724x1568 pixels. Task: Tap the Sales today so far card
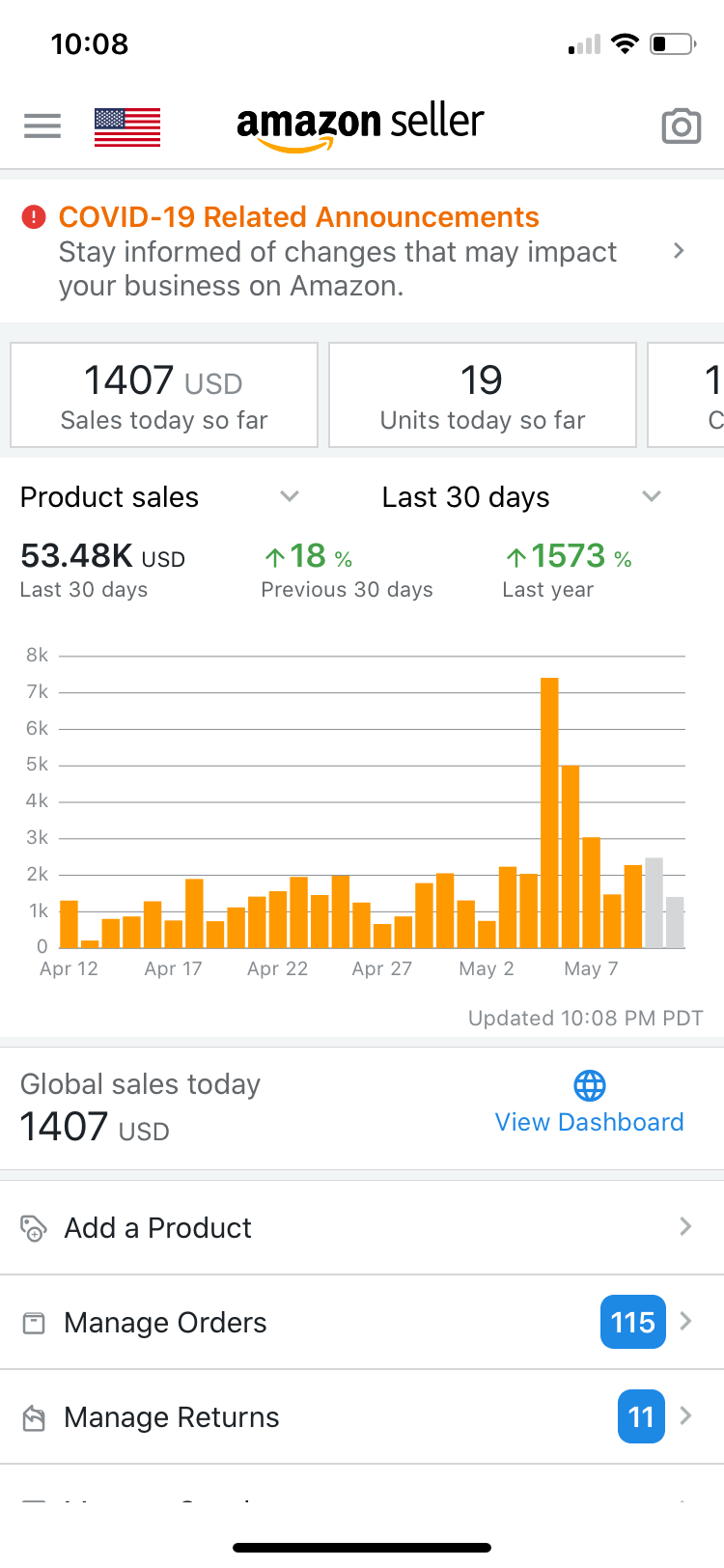[164, 396]
